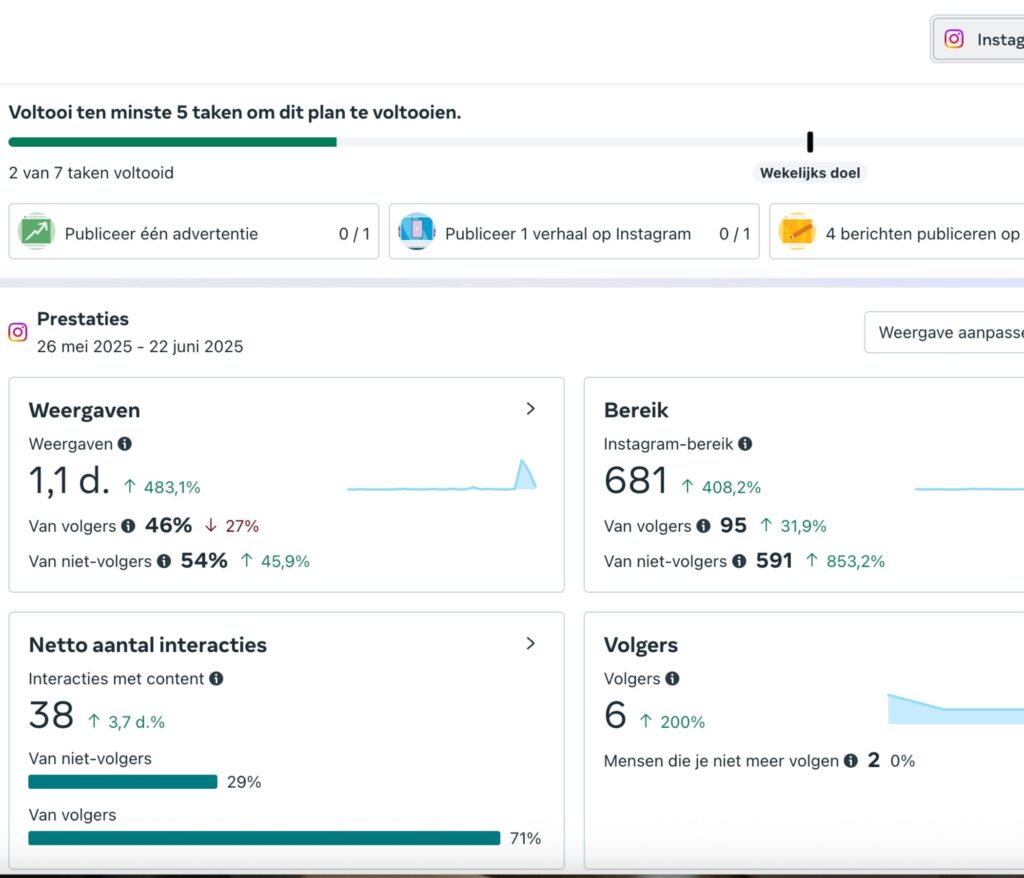Click the info icon beside Volgers label
This screenshot has width=1024, height=878.
[x=672, y=679]
